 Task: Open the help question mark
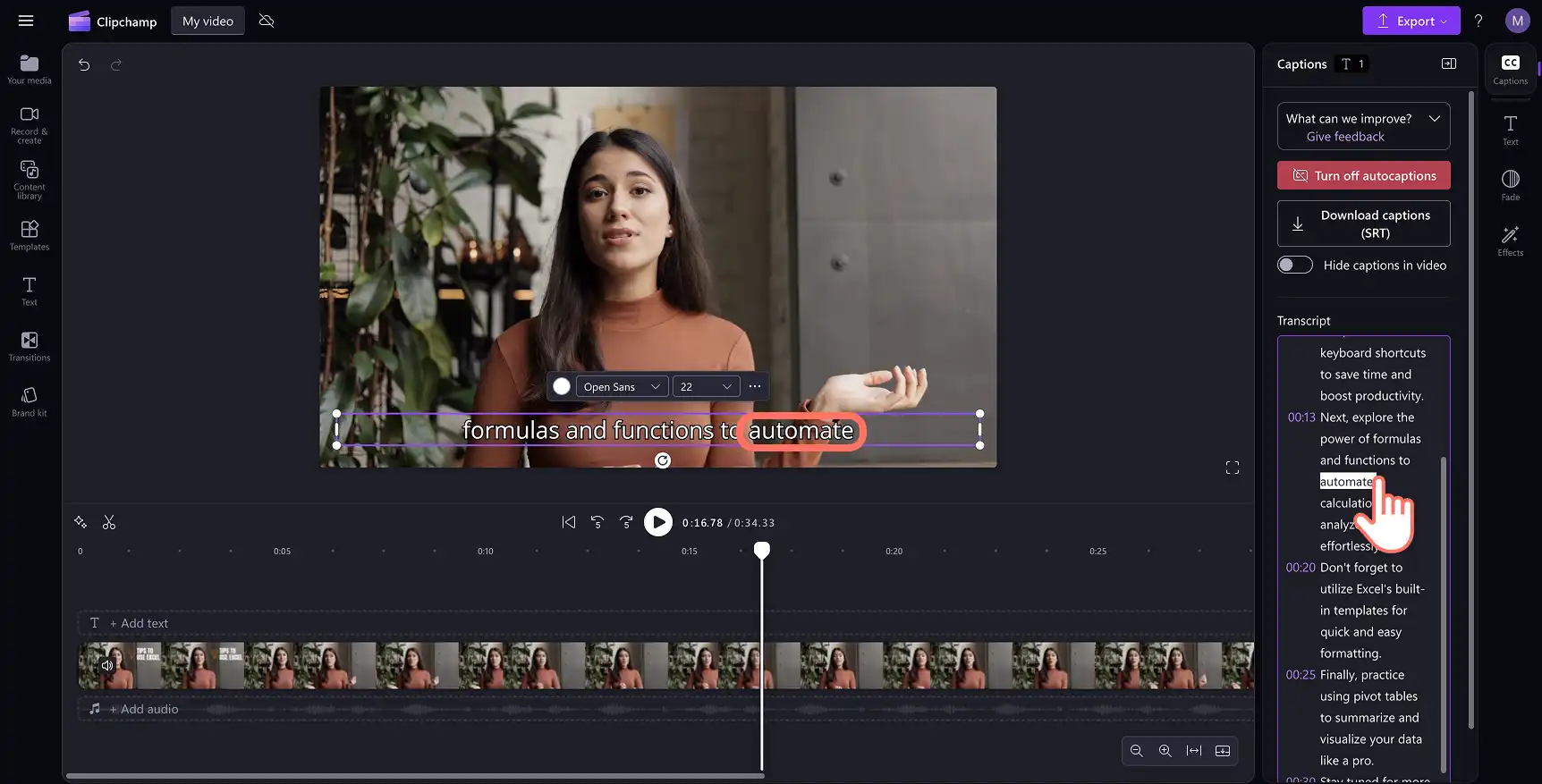(x=1478, y=21)
